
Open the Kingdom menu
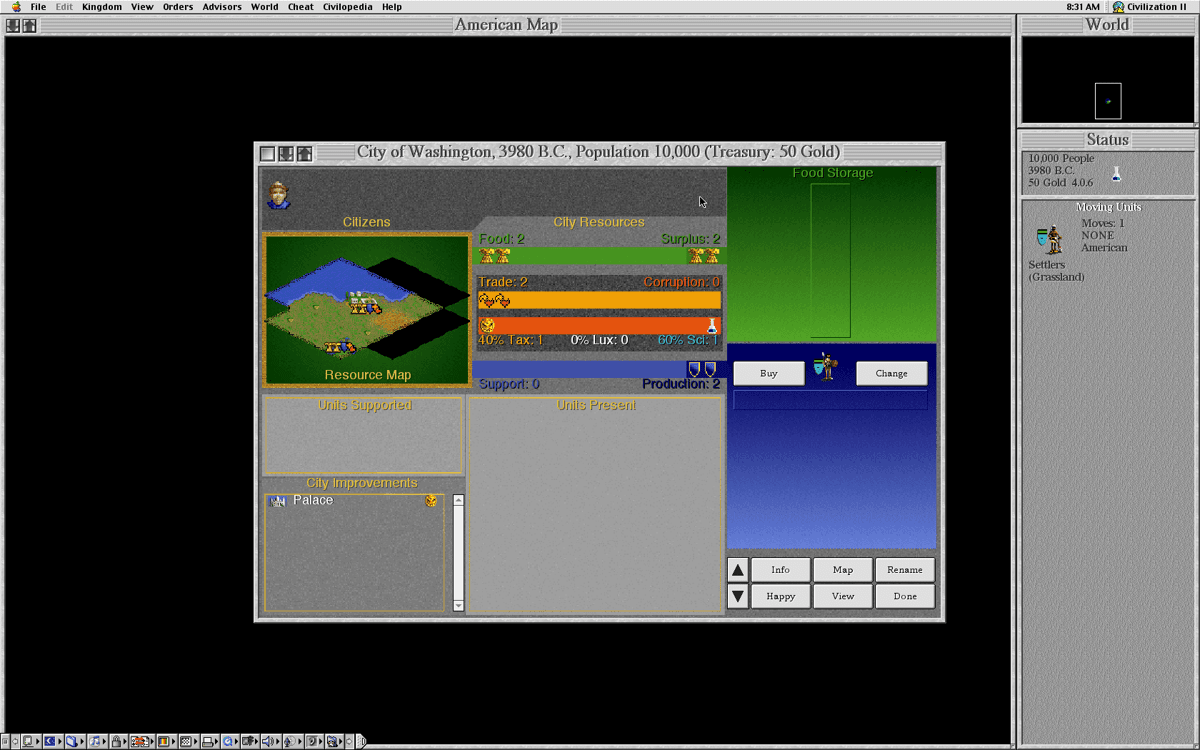102,7
